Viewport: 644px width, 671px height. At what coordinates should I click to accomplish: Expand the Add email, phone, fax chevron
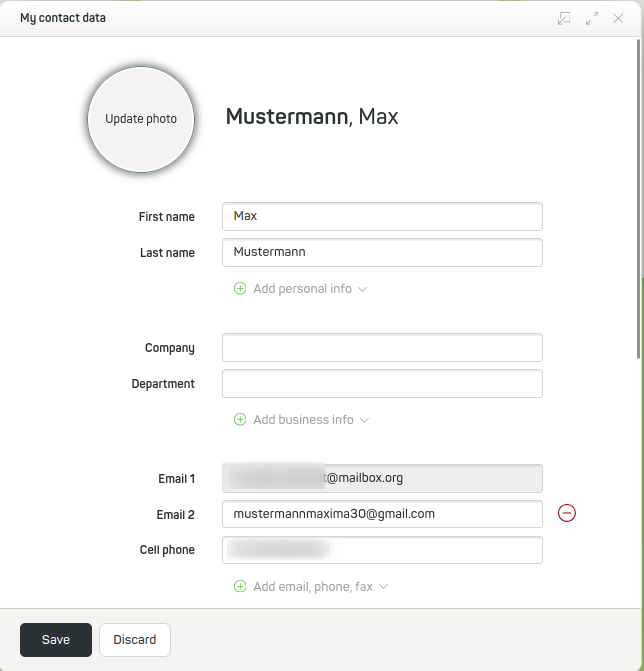click(x=383, y=587)
